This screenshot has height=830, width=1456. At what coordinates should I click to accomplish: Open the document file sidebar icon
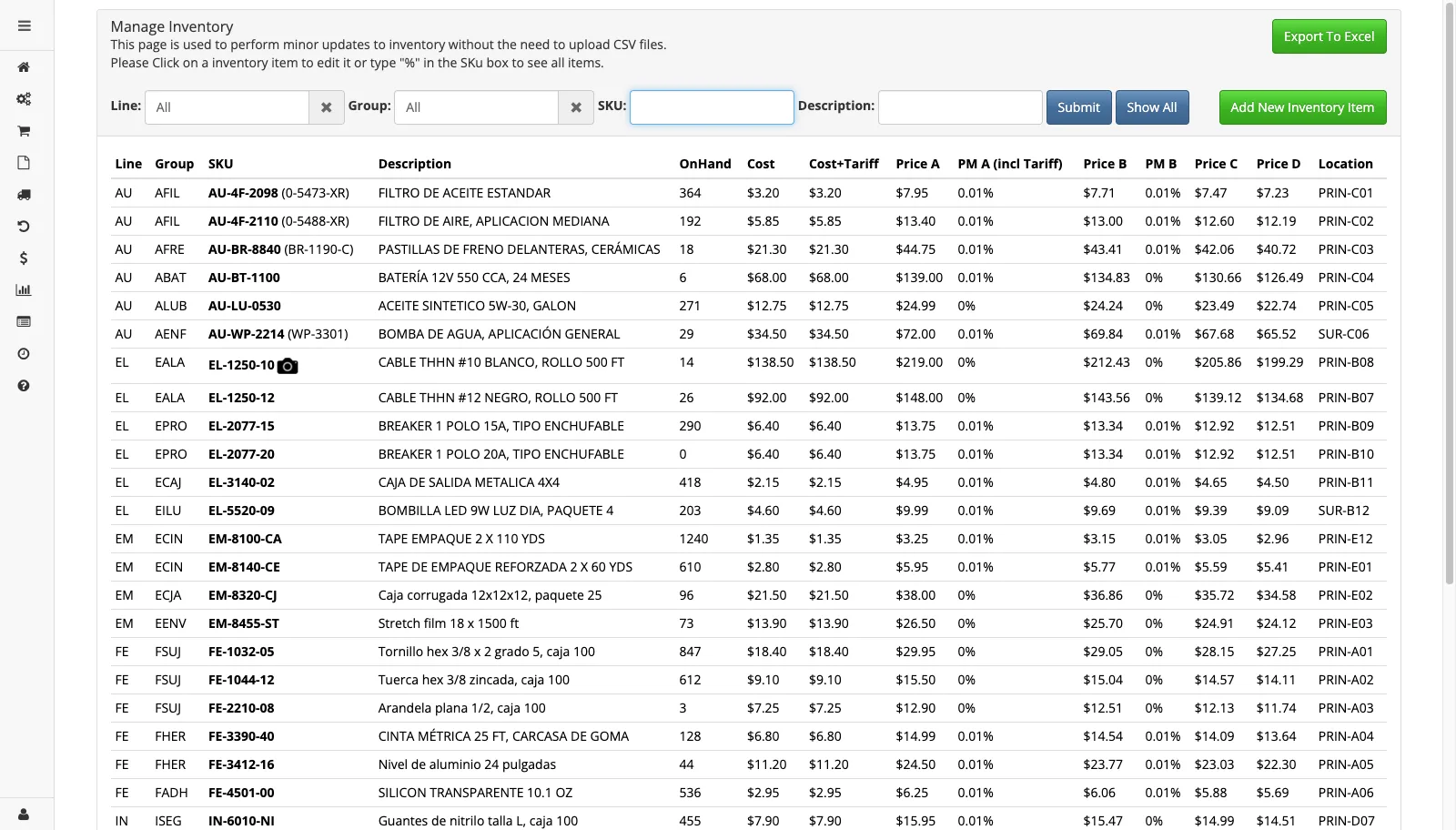(25, 163)
